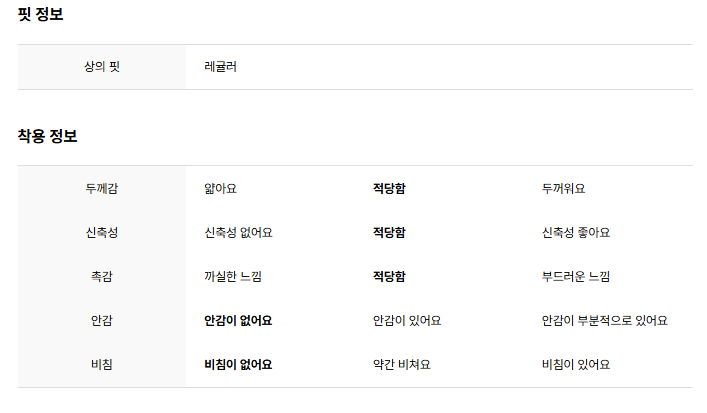707x413 pixels.
Task: Select 적당함 in the 신축성 row
Action: (389, 233)
